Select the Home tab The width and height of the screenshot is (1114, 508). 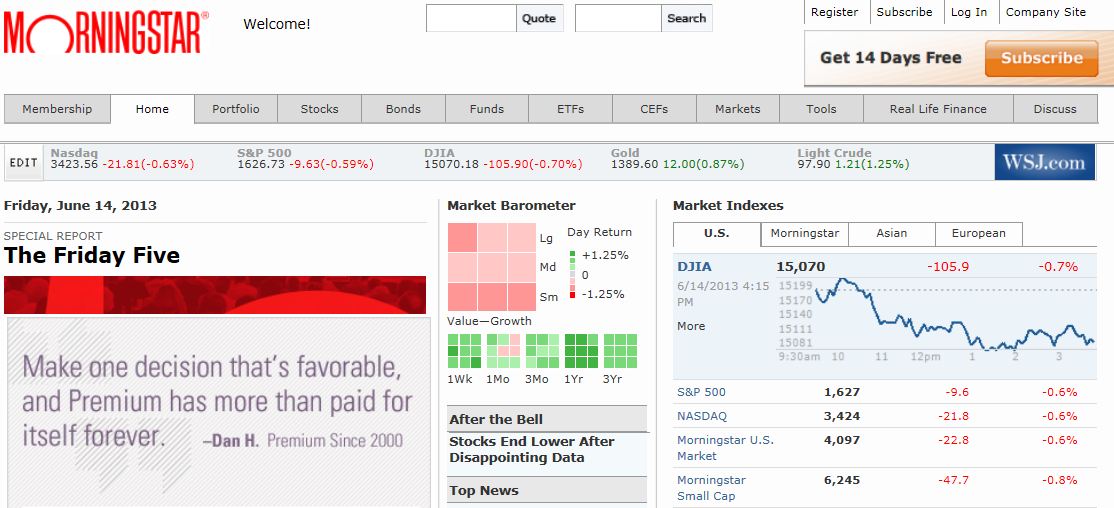click(152, 109)
